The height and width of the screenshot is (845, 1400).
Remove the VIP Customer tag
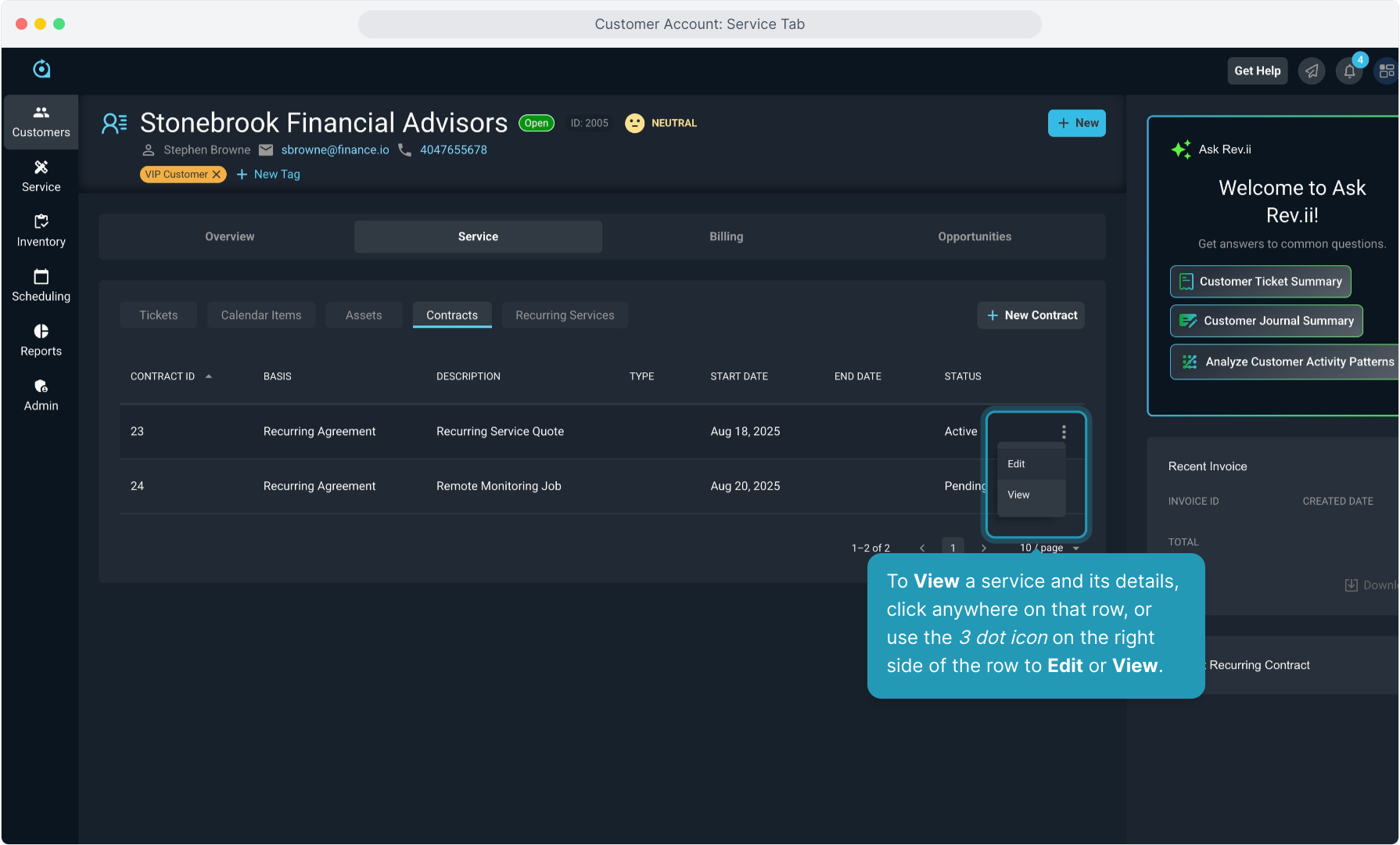coord(217,174)
